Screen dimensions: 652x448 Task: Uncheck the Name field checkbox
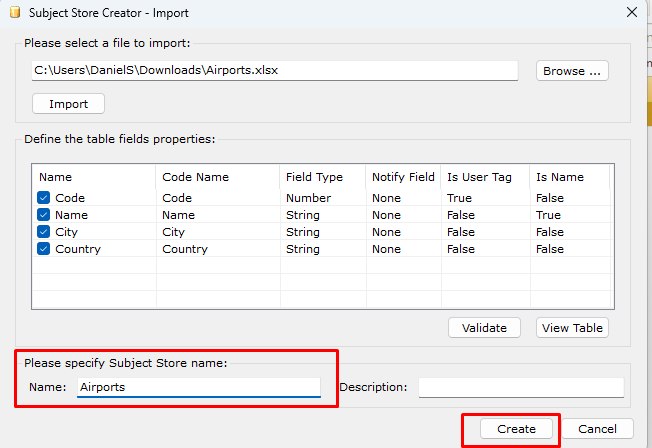[x=43, y=215]
